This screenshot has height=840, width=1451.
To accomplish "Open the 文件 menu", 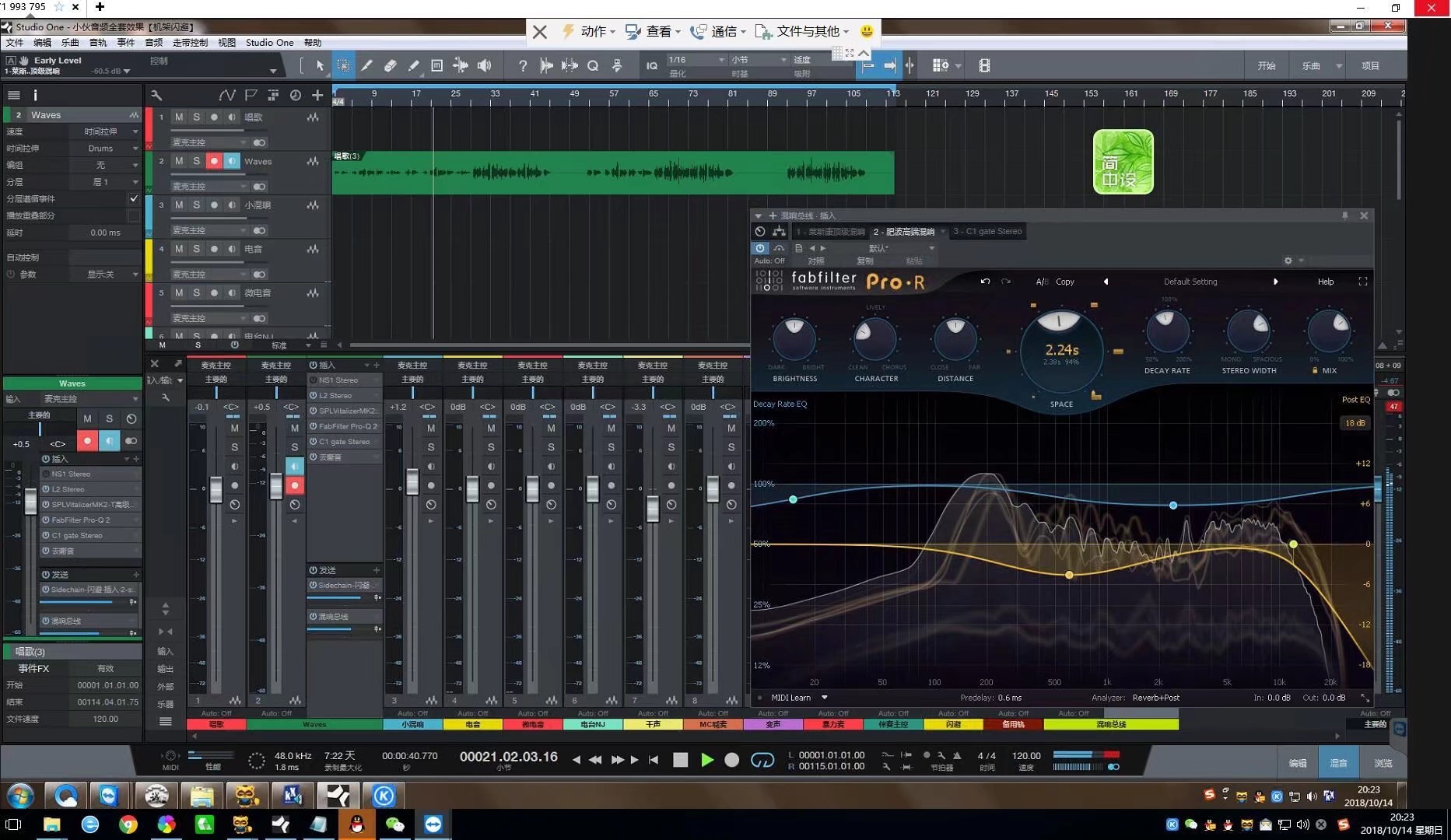I will pos(15,43).
